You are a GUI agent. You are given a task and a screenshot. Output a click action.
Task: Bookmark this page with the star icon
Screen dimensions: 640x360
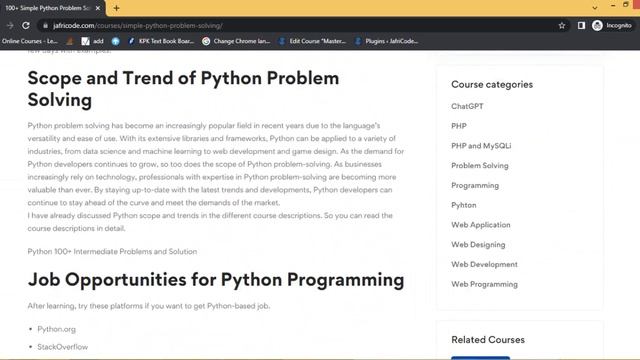click(562, 25)
